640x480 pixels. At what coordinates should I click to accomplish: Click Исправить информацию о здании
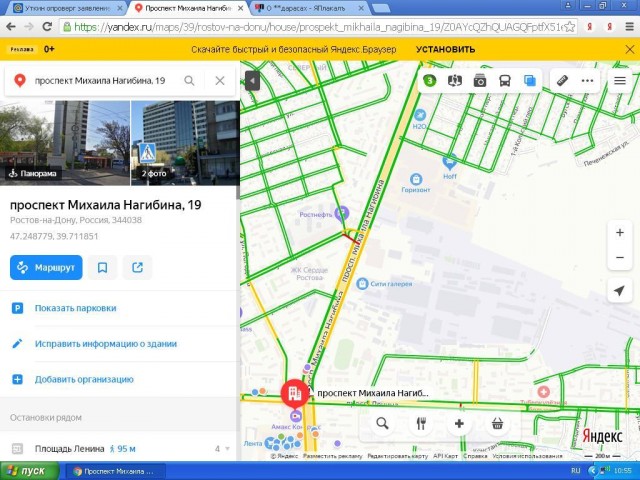coord(106,344)
